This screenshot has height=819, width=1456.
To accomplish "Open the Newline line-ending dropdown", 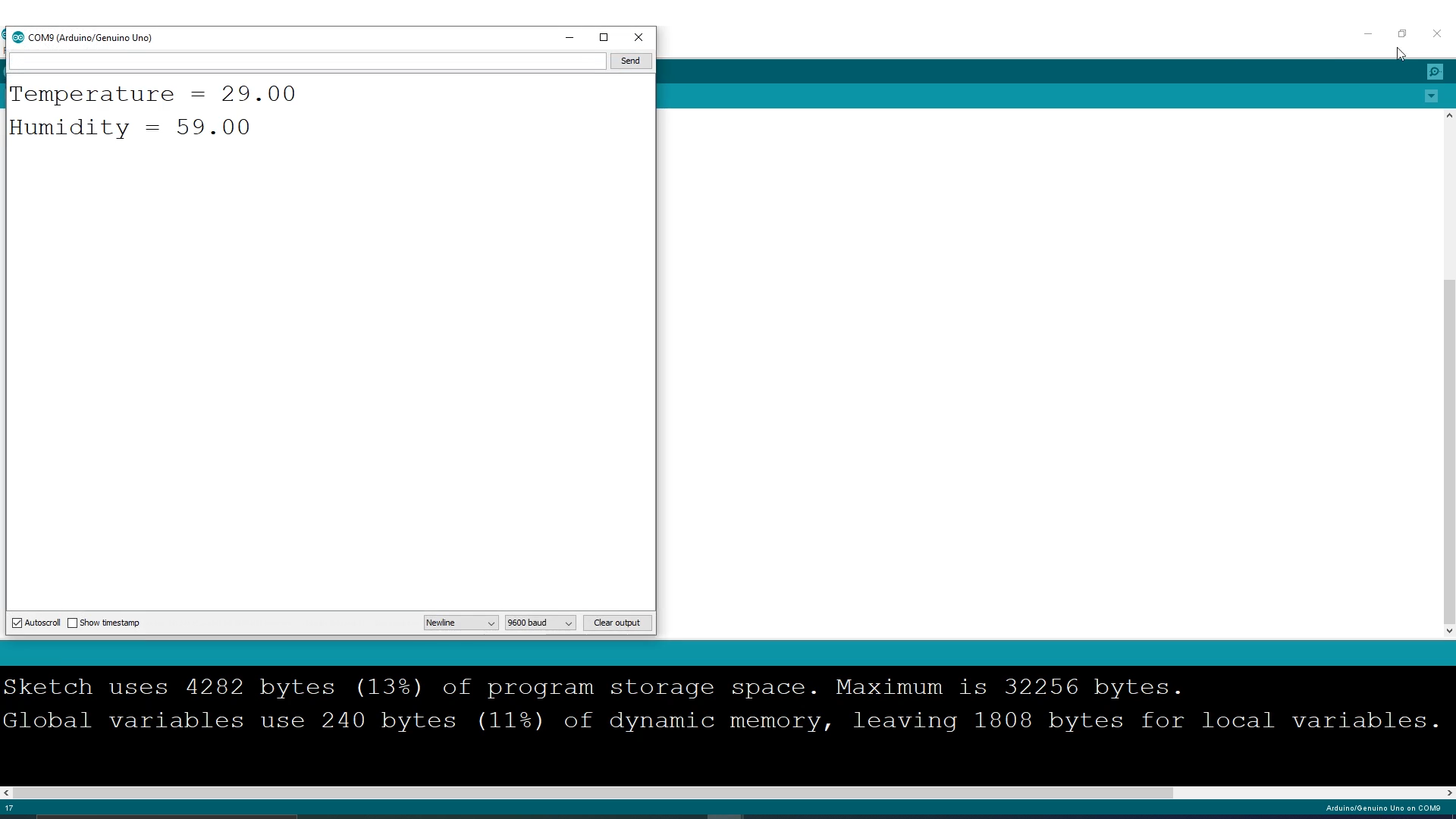I will point(460,623).
